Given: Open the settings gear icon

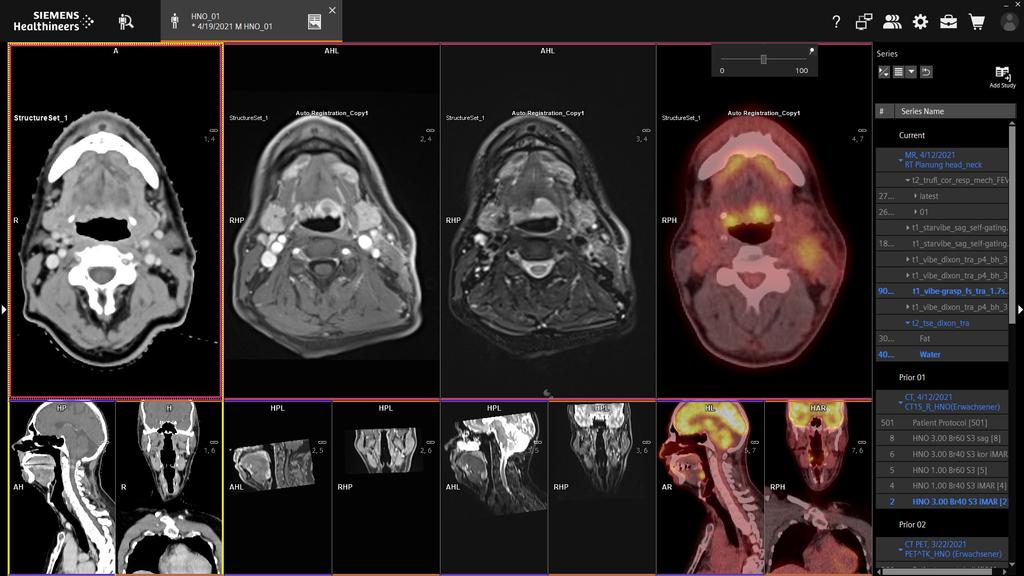Looking at the screenshot, I should pos(920,21).
